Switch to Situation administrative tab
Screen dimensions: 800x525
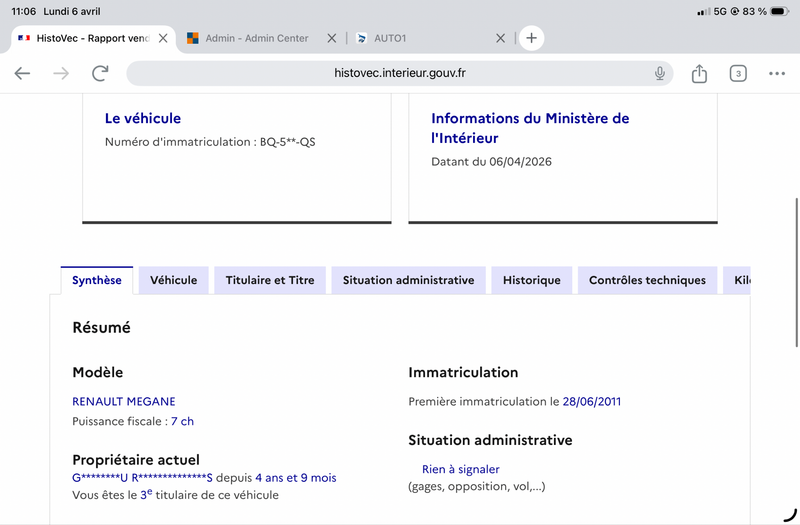(408, 280)
